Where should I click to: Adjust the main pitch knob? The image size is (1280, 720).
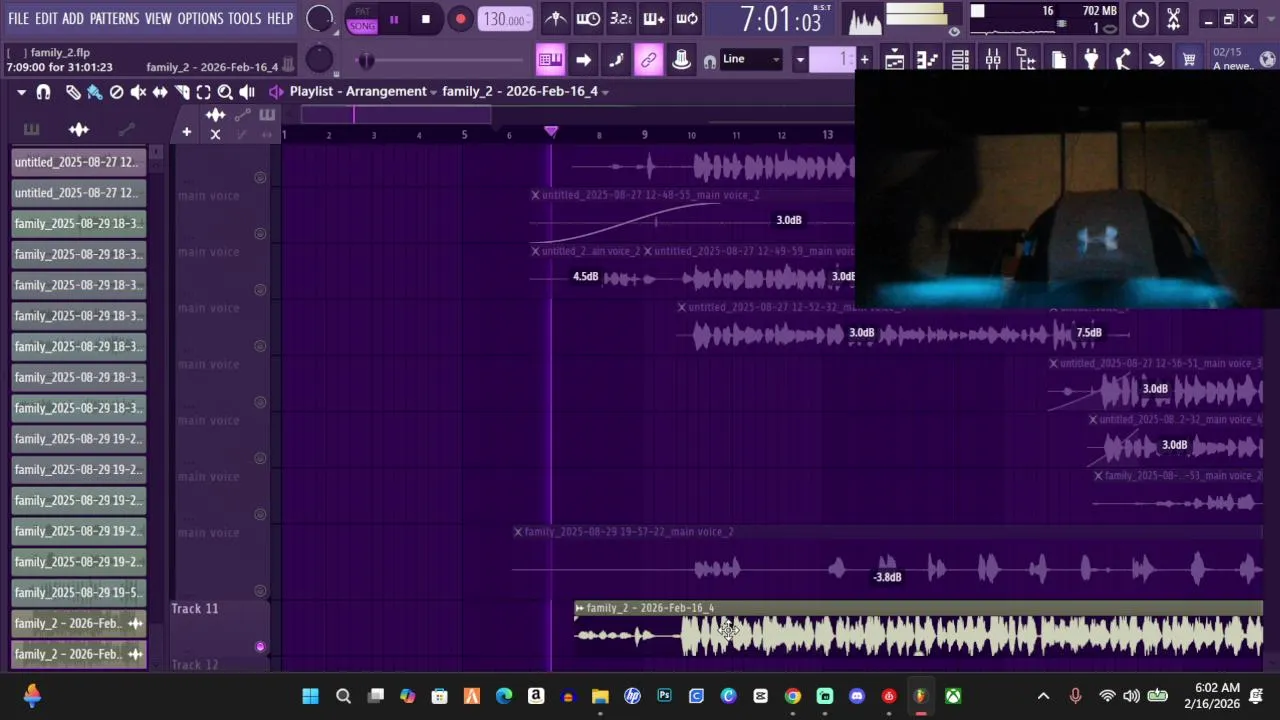point(319,60)
